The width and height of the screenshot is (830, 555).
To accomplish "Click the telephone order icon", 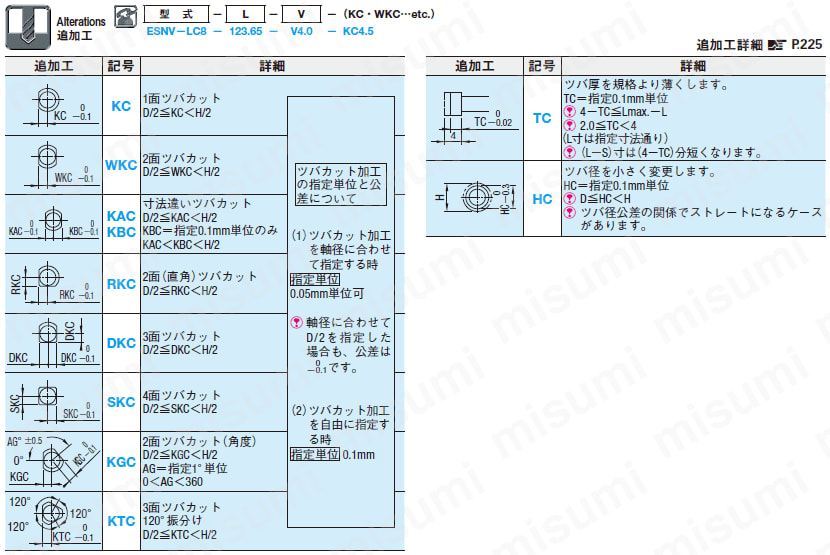I will coord(126,16).
